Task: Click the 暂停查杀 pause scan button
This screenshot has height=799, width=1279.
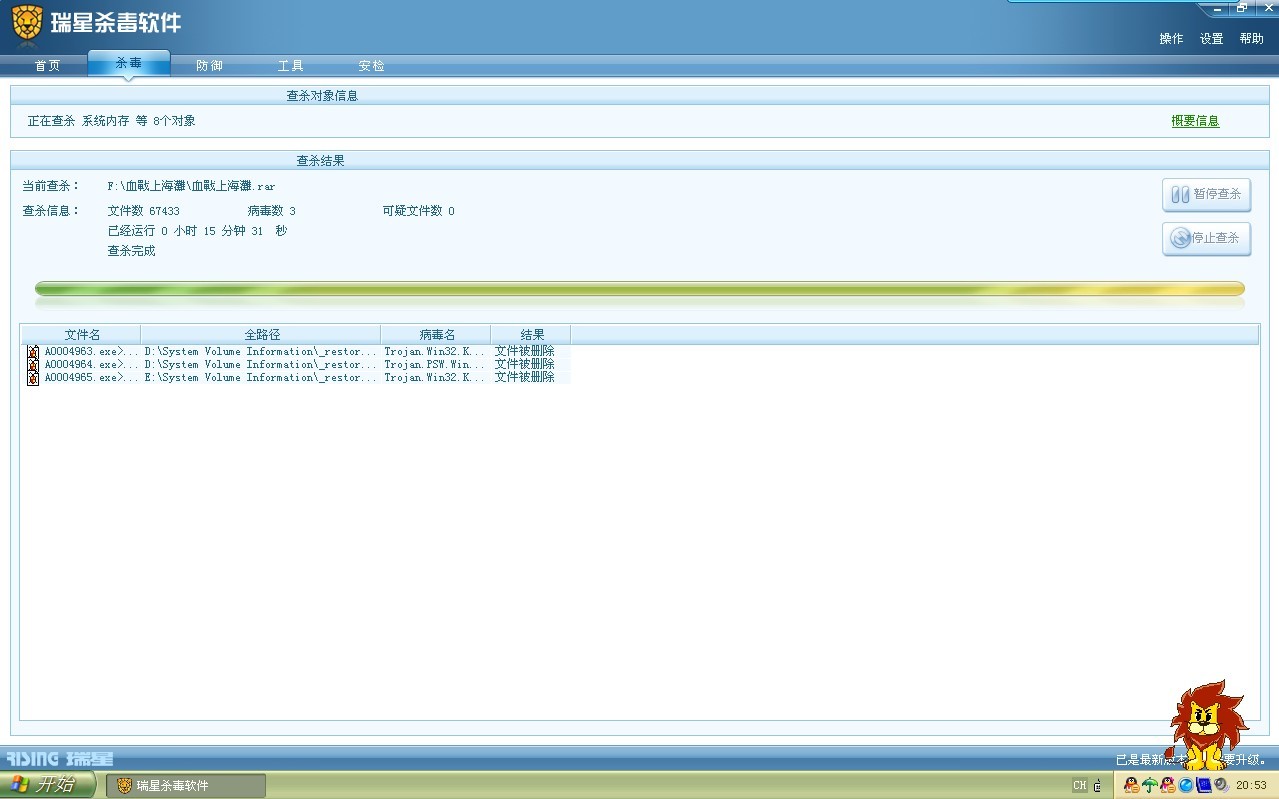Action: tap(1206, 194)
